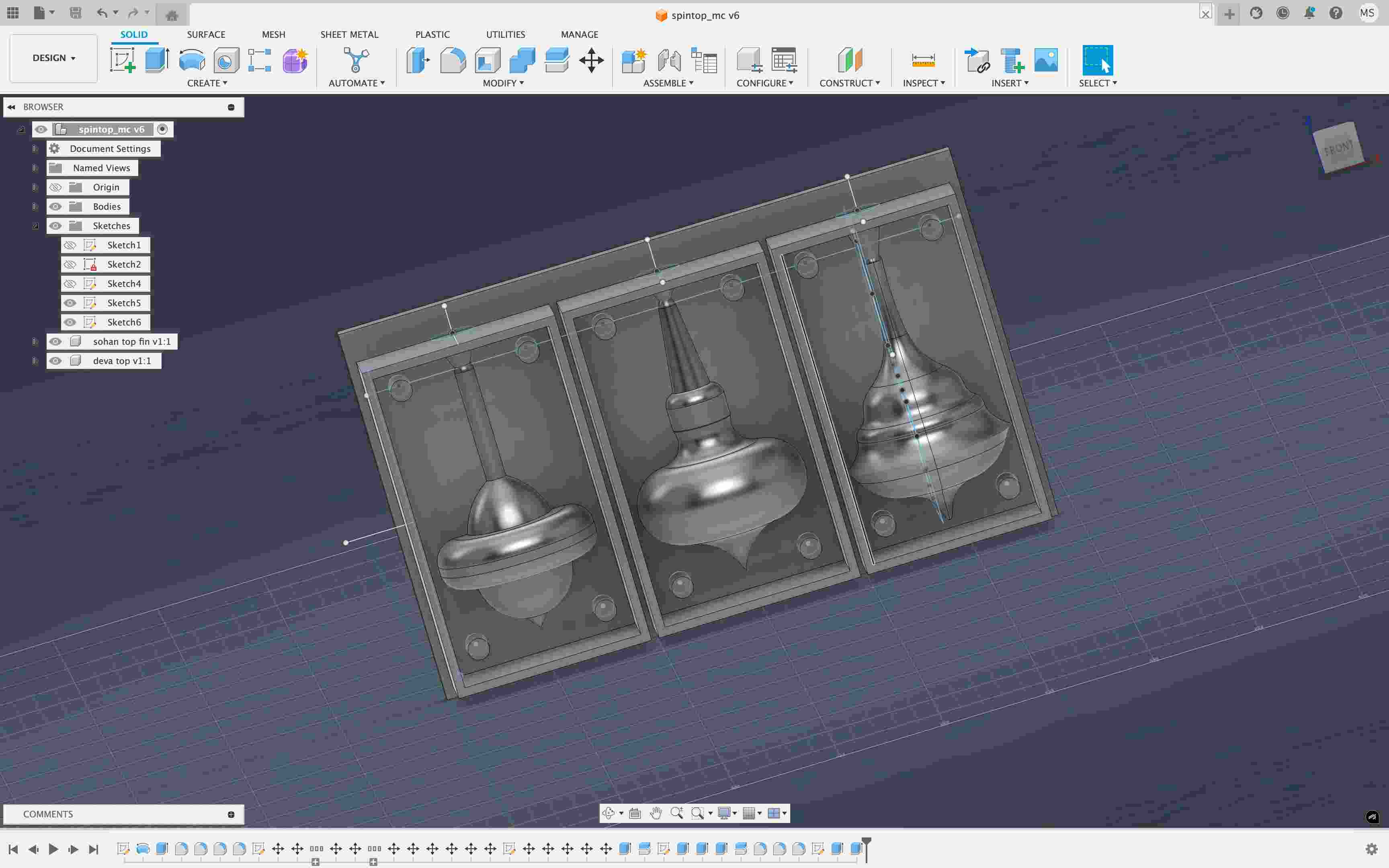Select the Hole tool
1389x868 pixels.
(226, 60)
